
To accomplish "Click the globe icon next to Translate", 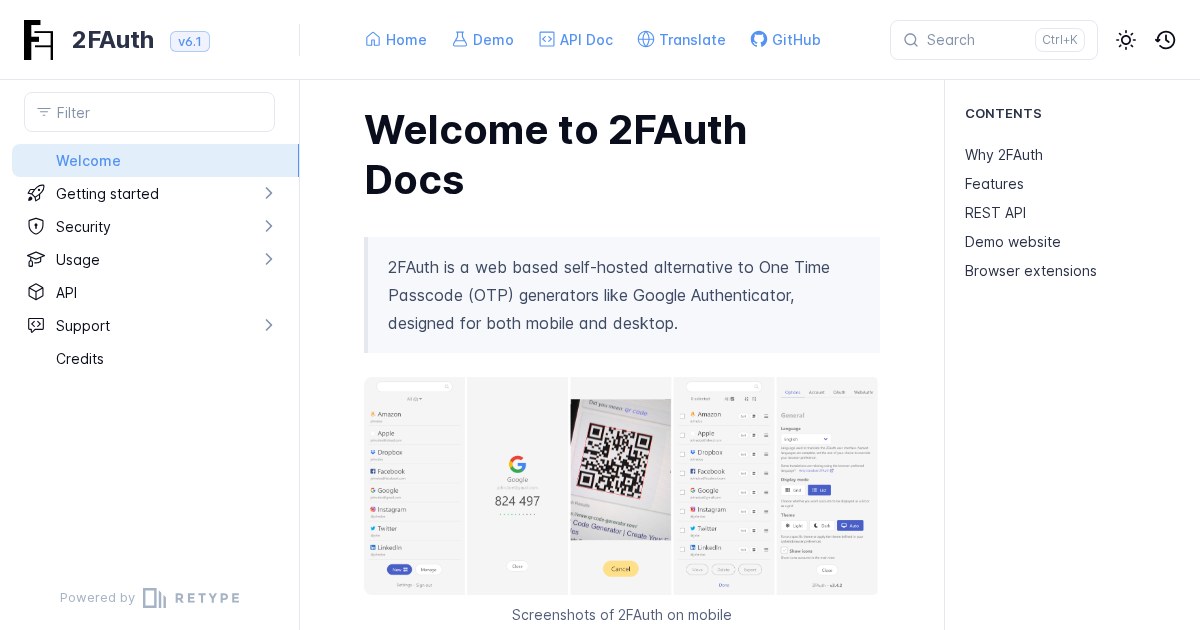I will (646, 39).
